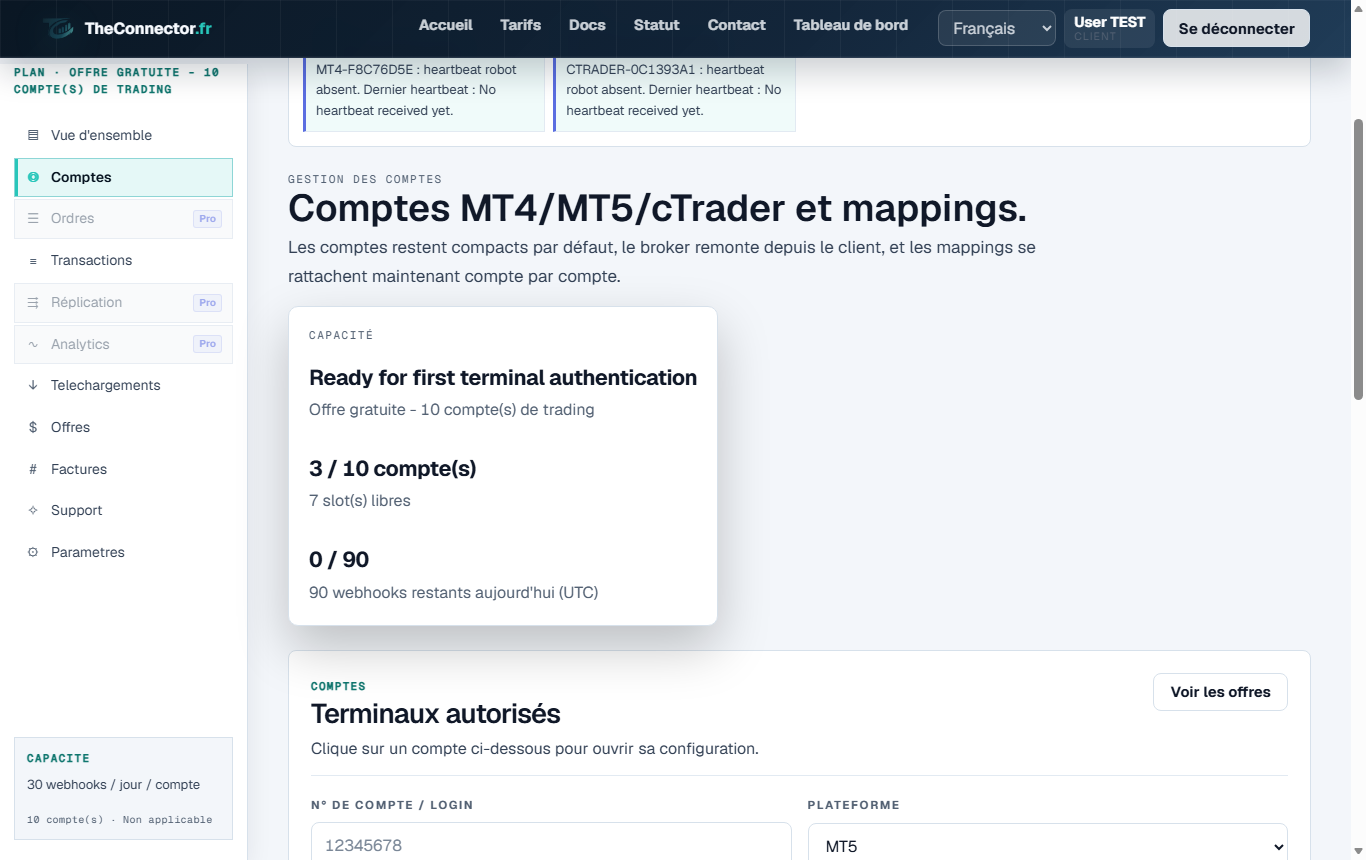Open Telechargements in the sidebar
The height and width of the screenshot is (860, 1366).
click(124, 385)
